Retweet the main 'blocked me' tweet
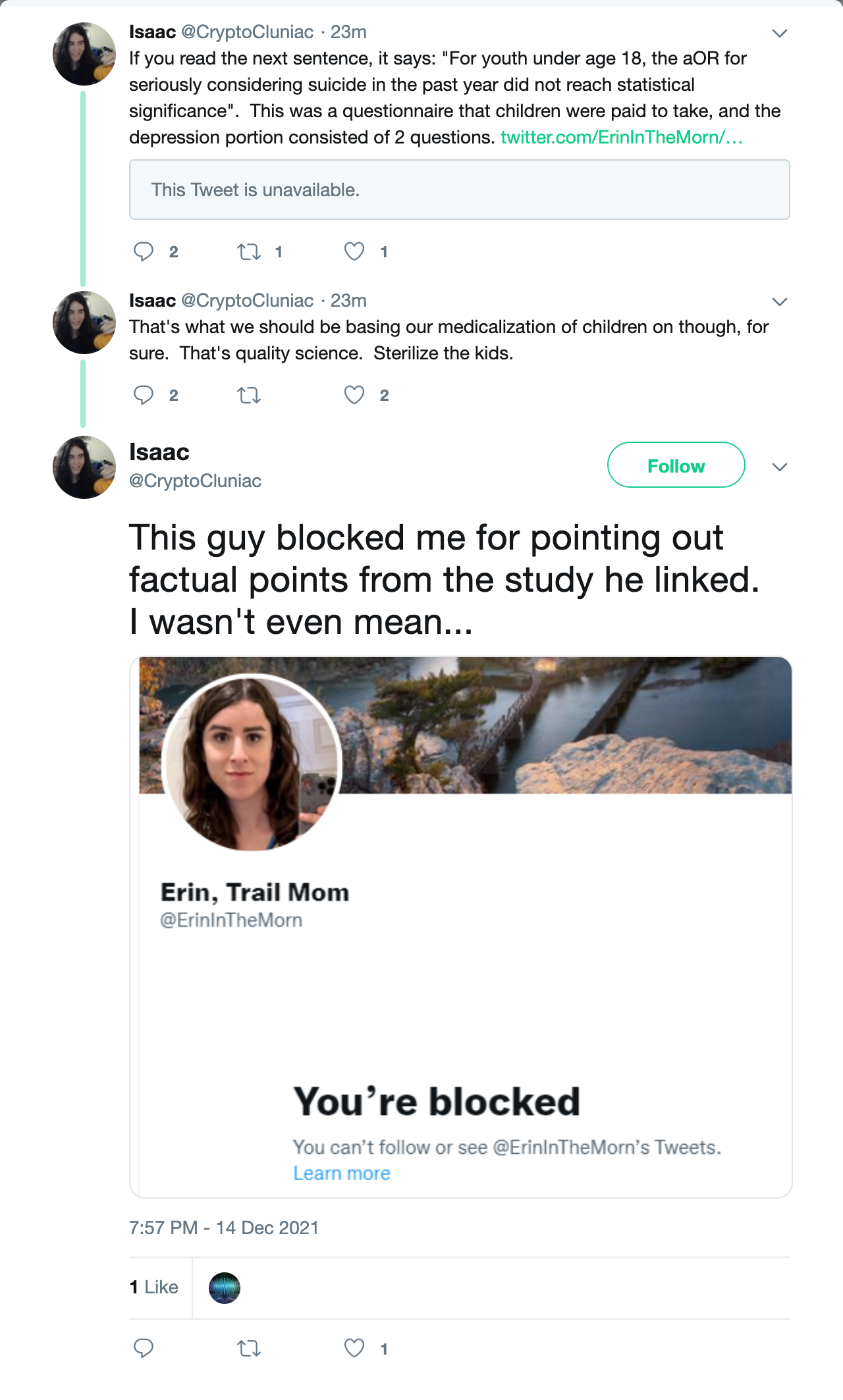 (x=249, y=1349)
